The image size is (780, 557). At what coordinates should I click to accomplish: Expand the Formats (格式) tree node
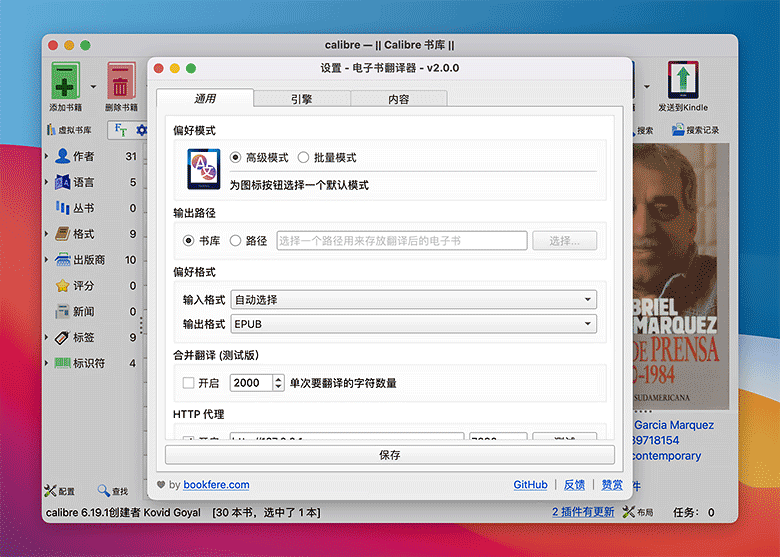(47, 234)
